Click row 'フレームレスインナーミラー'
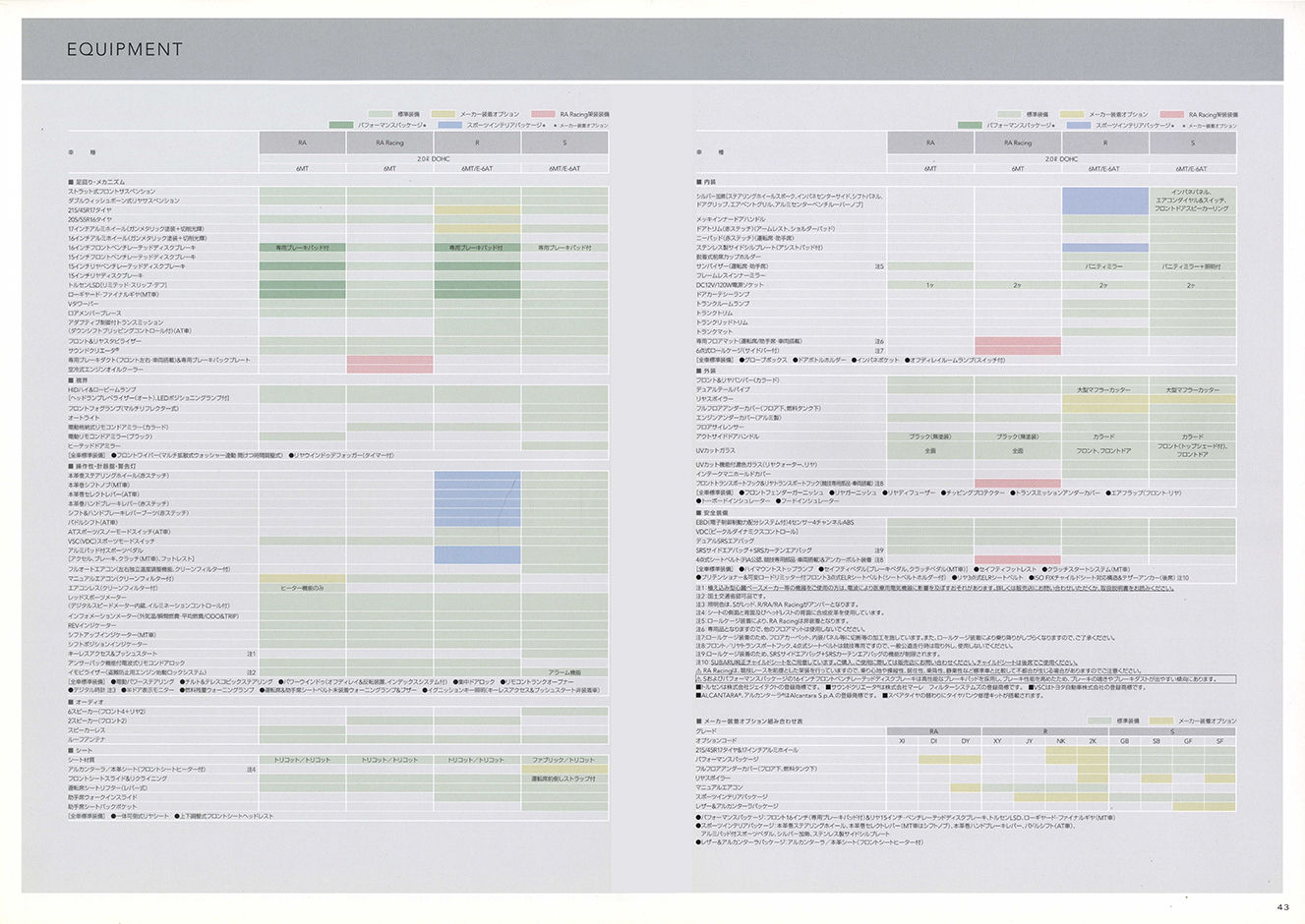Viewport: 1305px width, 924px height. point(966,275)
